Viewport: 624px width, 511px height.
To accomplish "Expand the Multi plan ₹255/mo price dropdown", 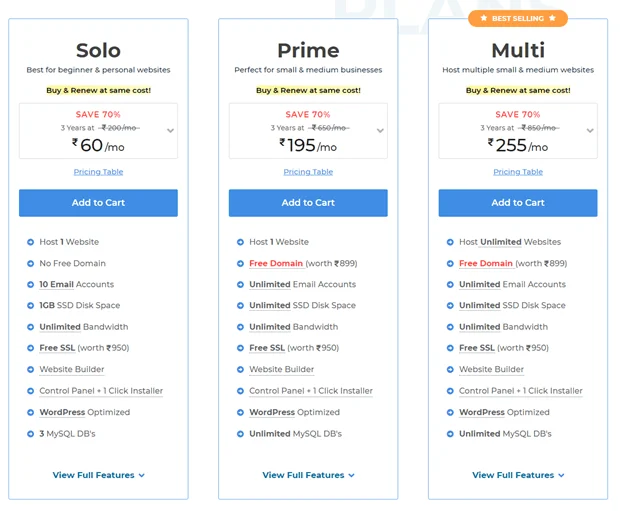I will pyautogui.click(x=590, y=131).
